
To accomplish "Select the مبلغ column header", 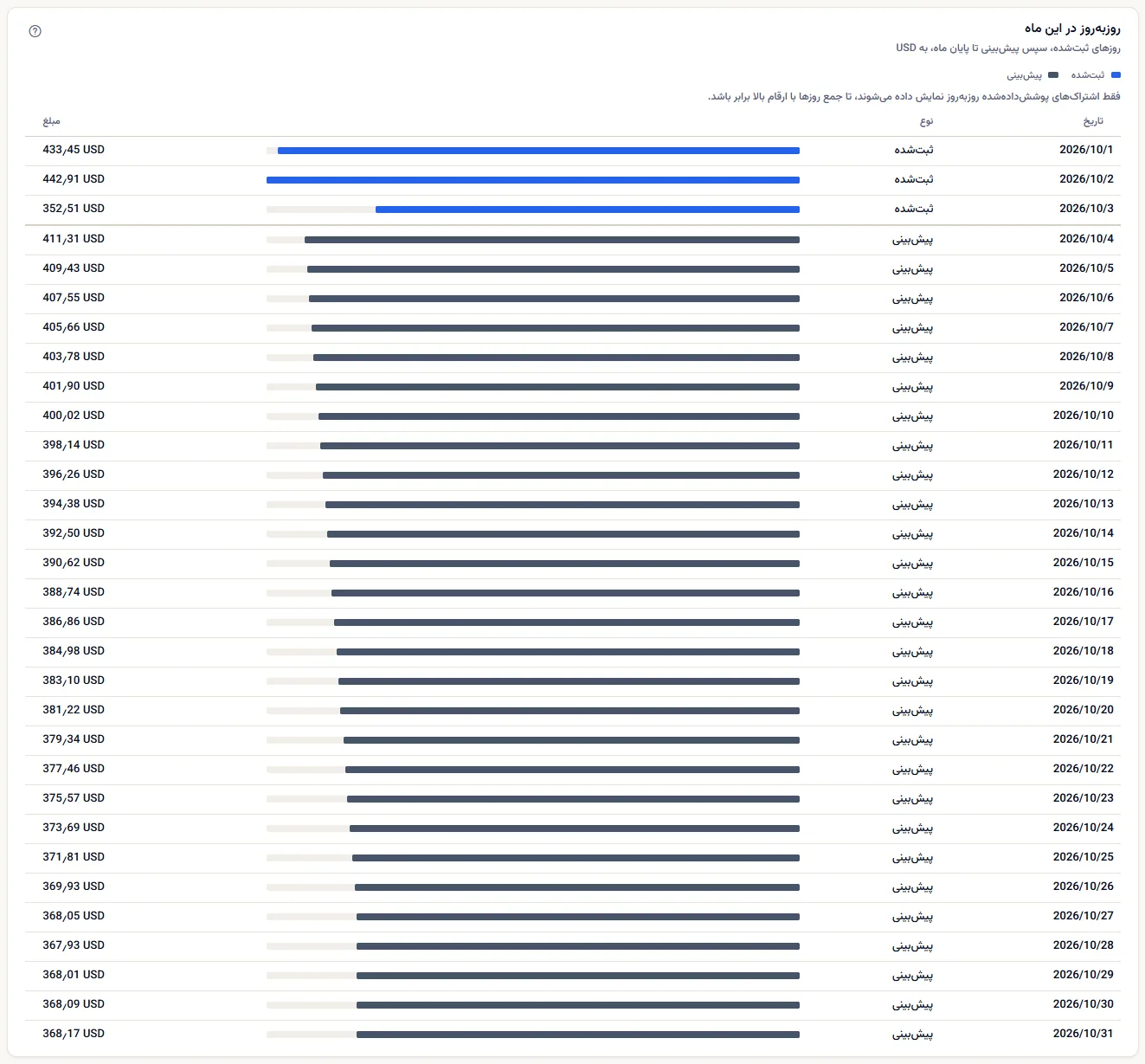I will coord(52,121).
